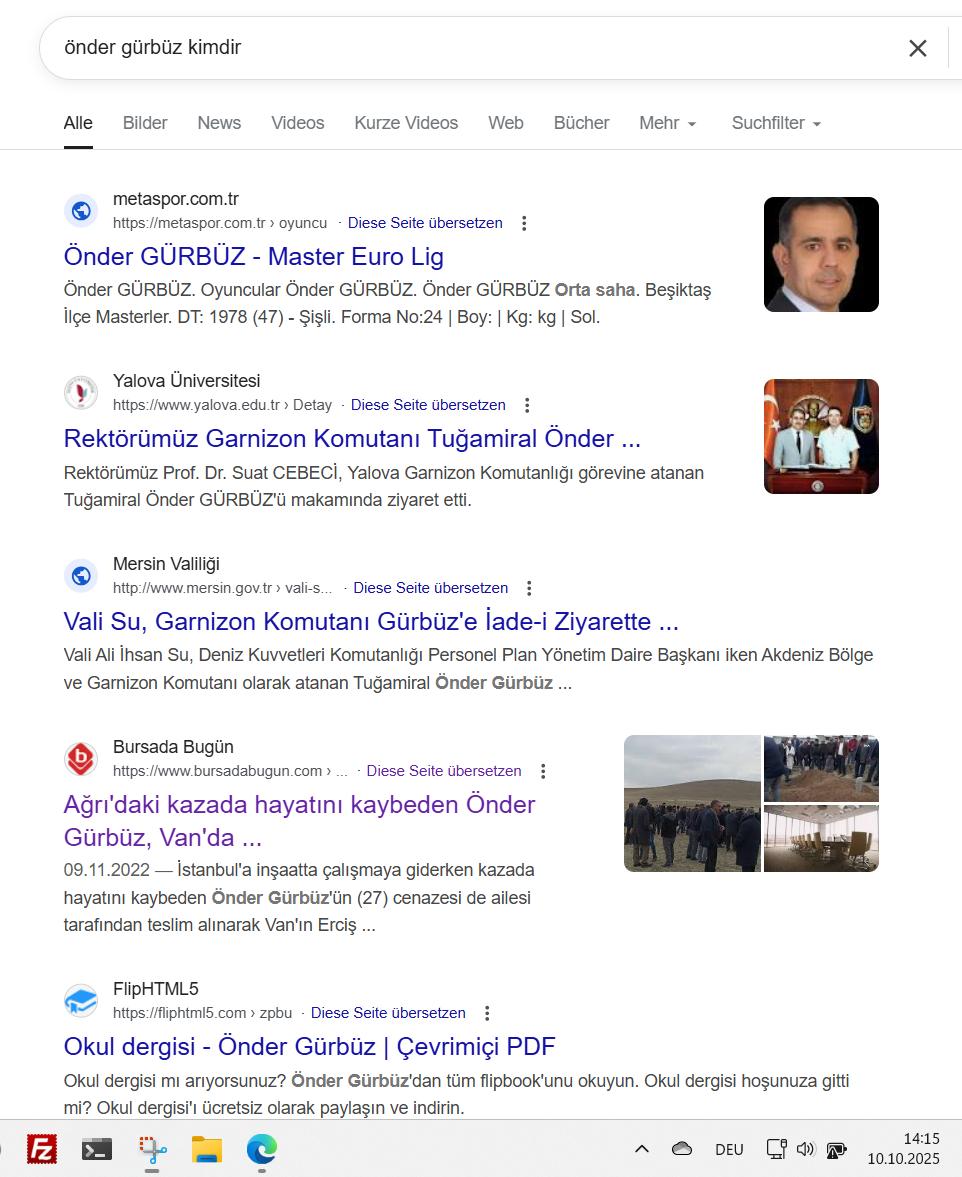Open File Explorer from the taskbar
This screenshot has width=962, height=1177.
[207, 1149]
